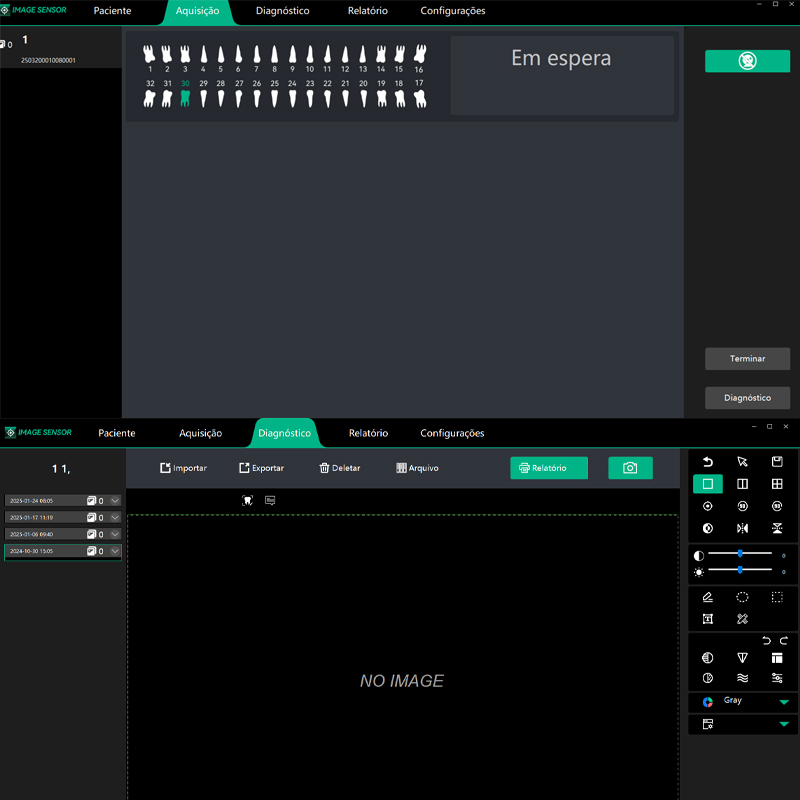Click the circle-dot center icon
This screenshot has width=800, height=800.
click(x=708, y=506)
